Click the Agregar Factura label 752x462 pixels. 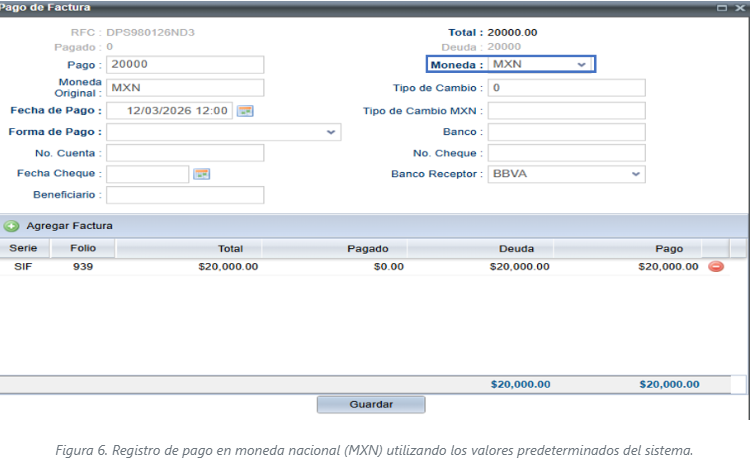coord(69,226)
